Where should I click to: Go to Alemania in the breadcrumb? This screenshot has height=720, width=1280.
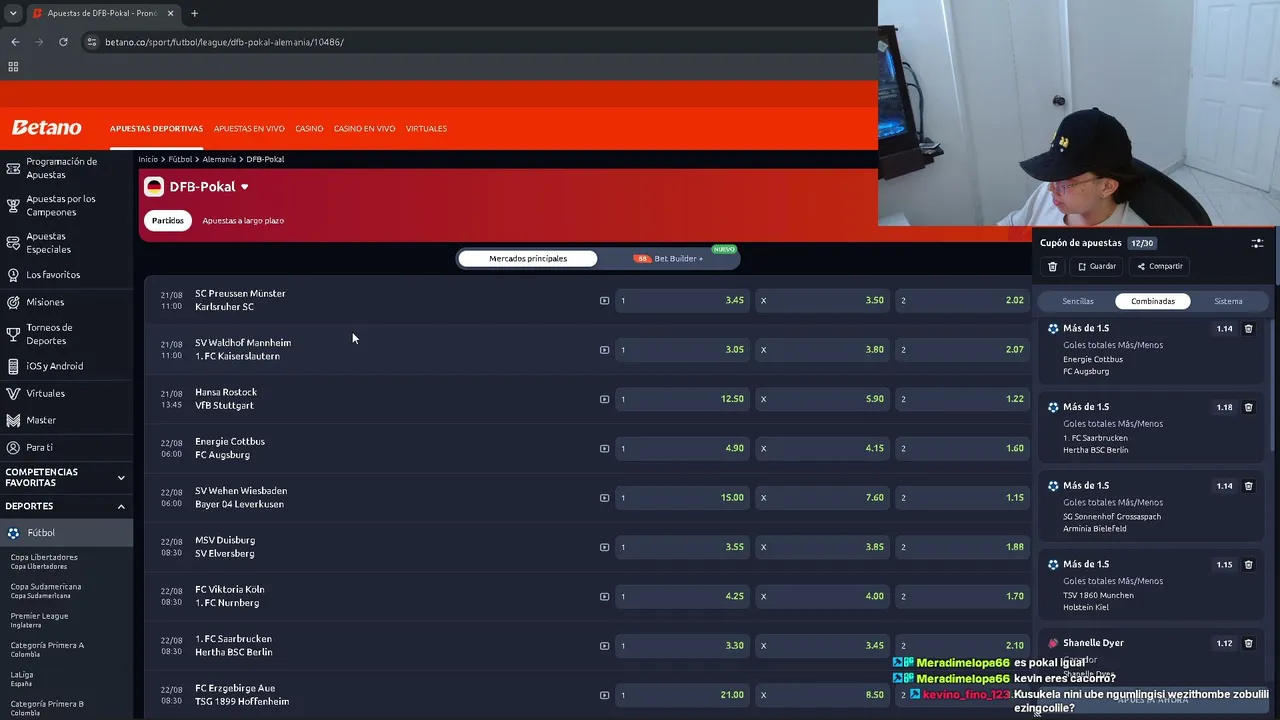click(219, 159)
